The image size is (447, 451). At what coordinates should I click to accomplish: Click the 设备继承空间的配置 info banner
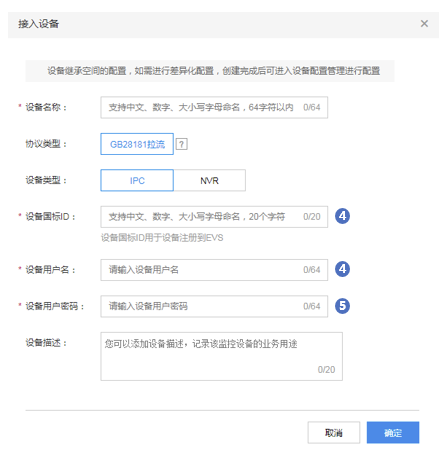(210, 71)
